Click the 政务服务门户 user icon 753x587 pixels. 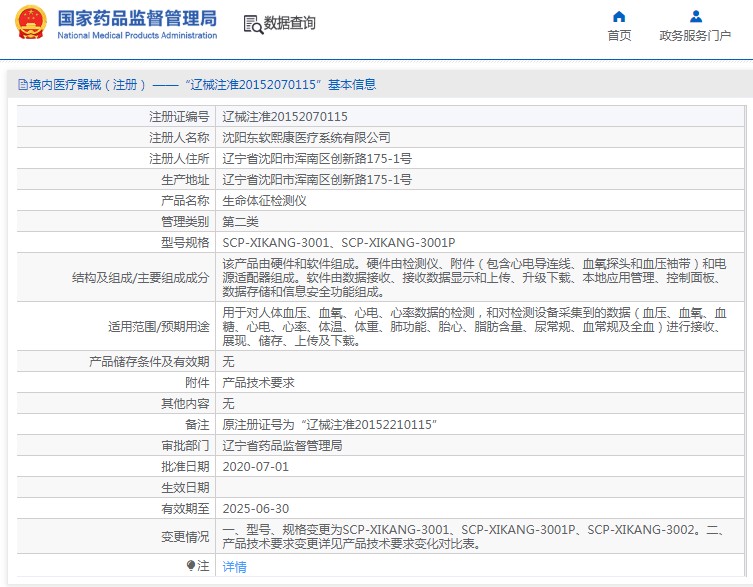pos(695,17)
